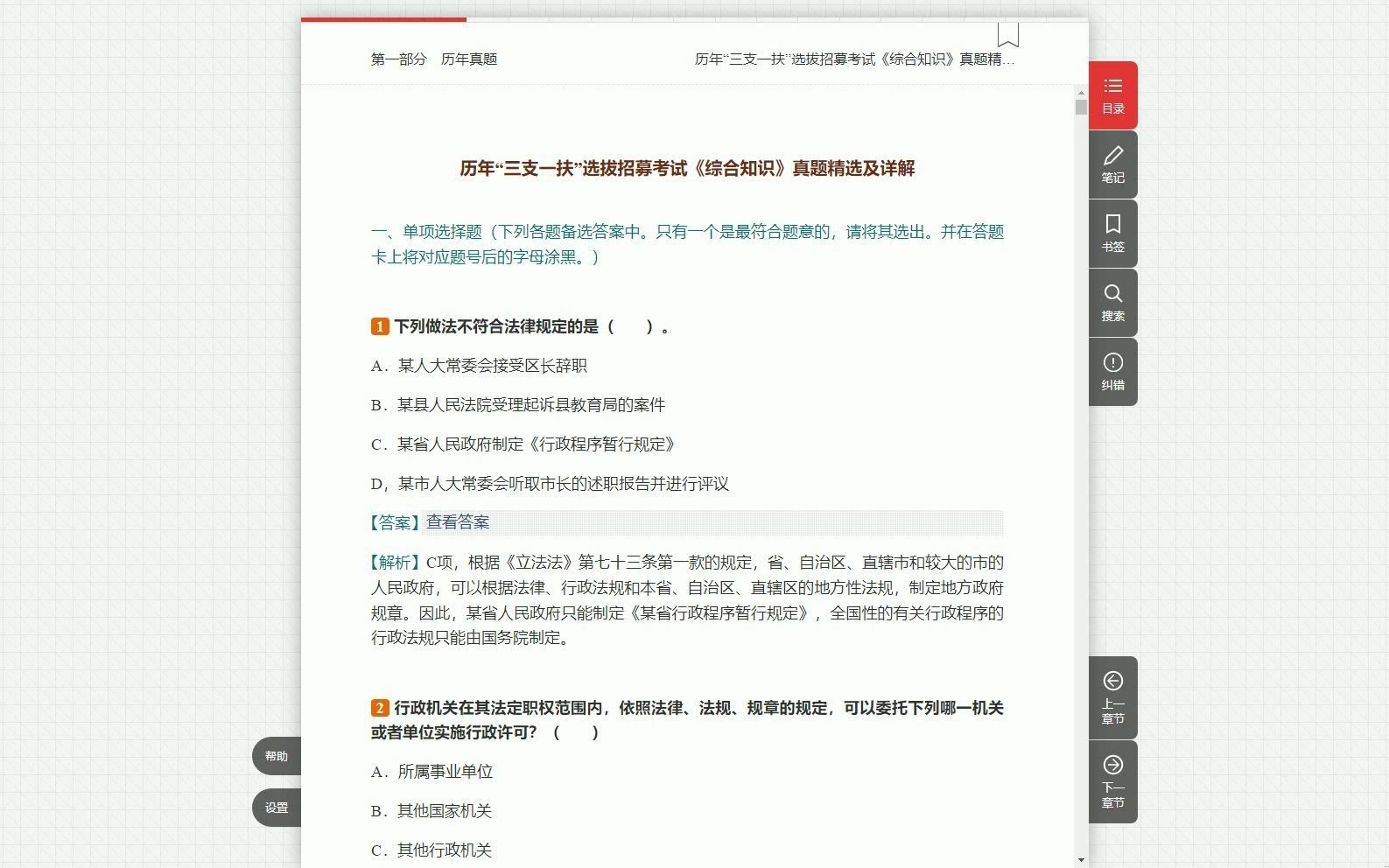Click the header text 第一部分 历年真题
This screenshot has height=868, width=1389.
[x=434, y=59]
